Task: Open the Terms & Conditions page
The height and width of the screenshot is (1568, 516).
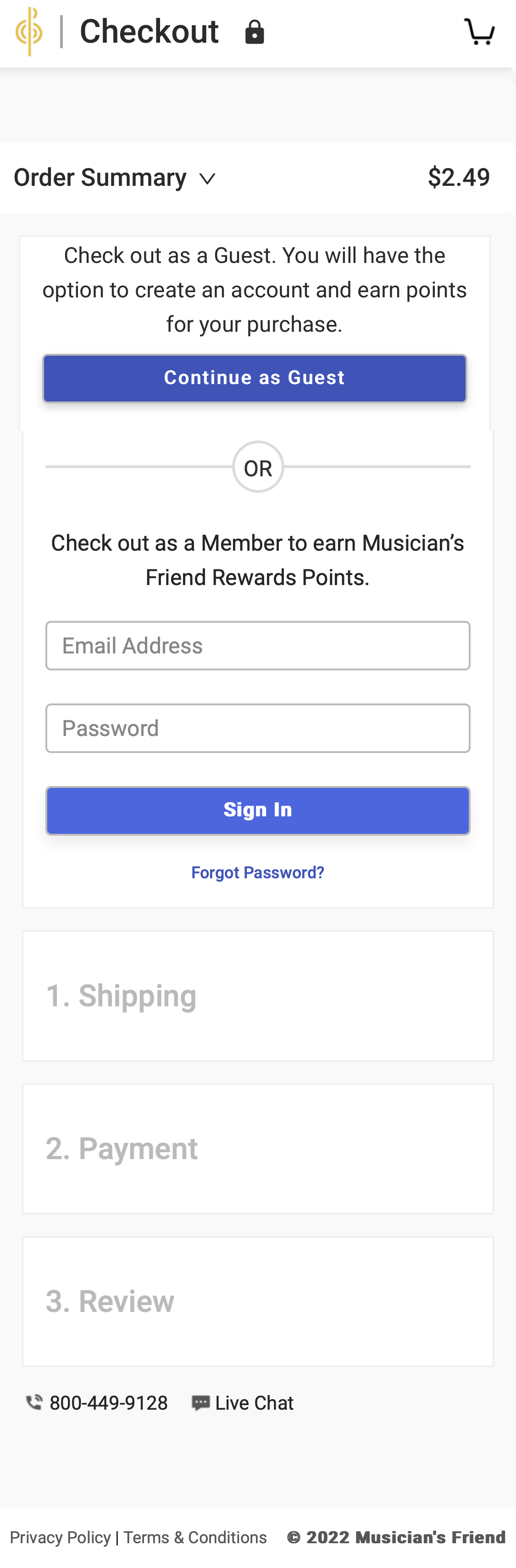Action: (x=195, y=1536)
